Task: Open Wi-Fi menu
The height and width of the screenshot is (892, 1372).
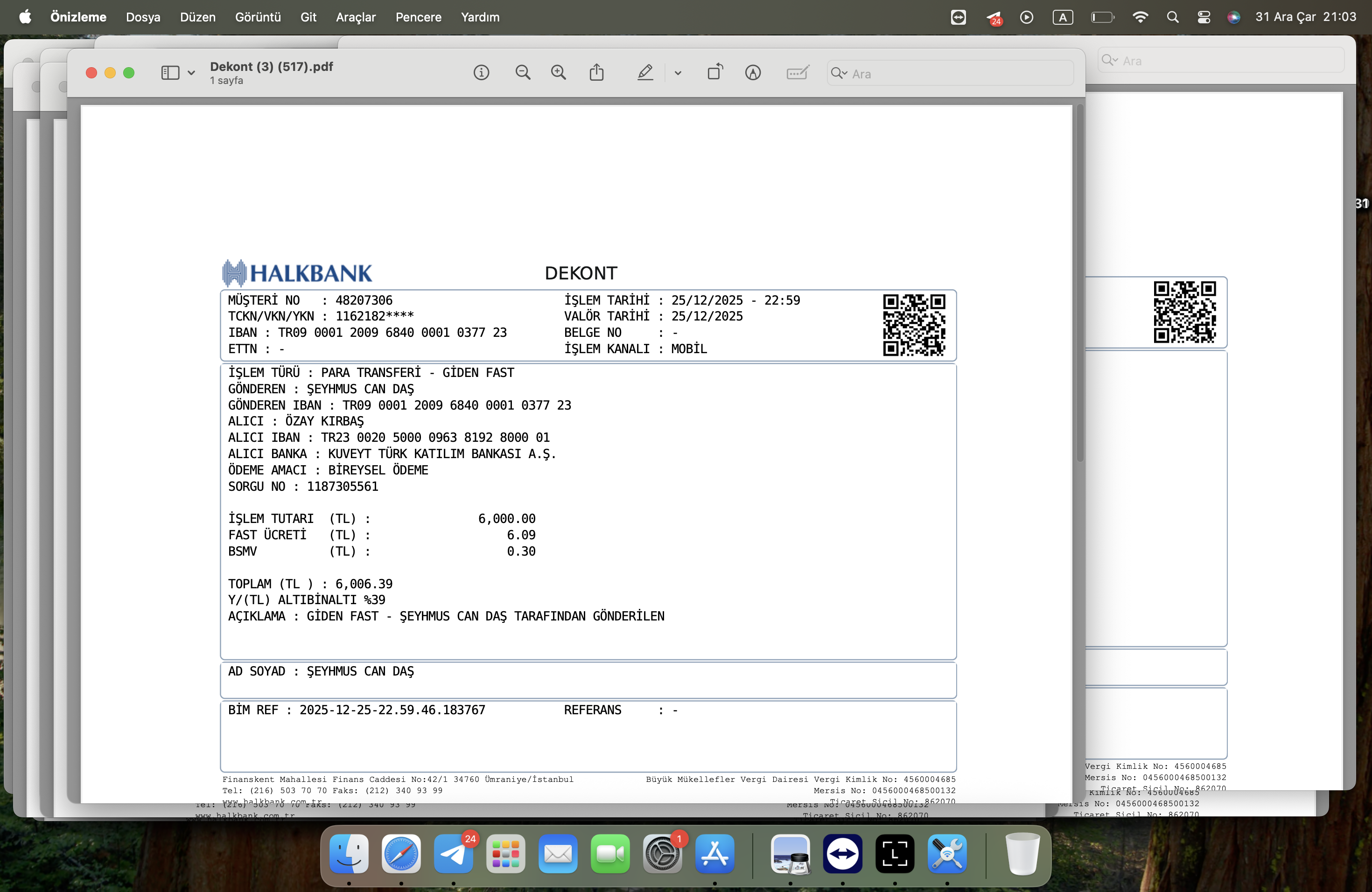Action: (x=1140, y=17)
